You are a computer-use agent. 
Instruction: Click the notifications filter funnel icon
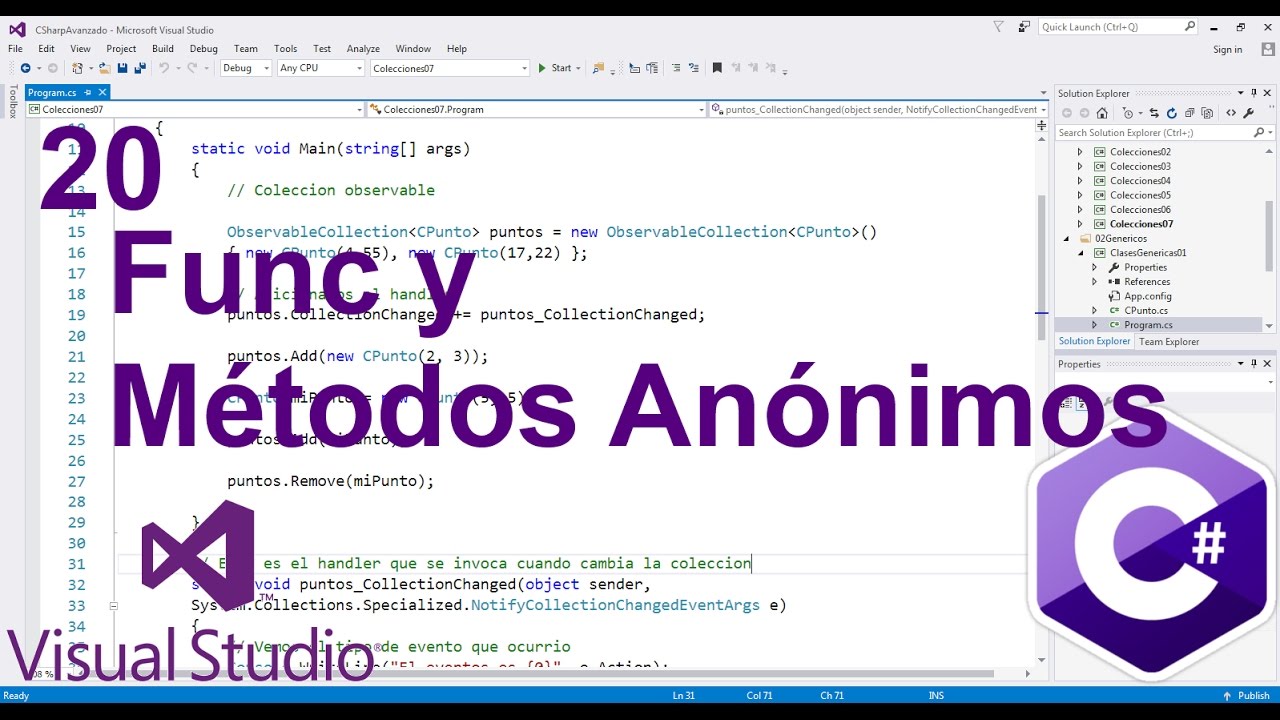[x=998, y=27]
